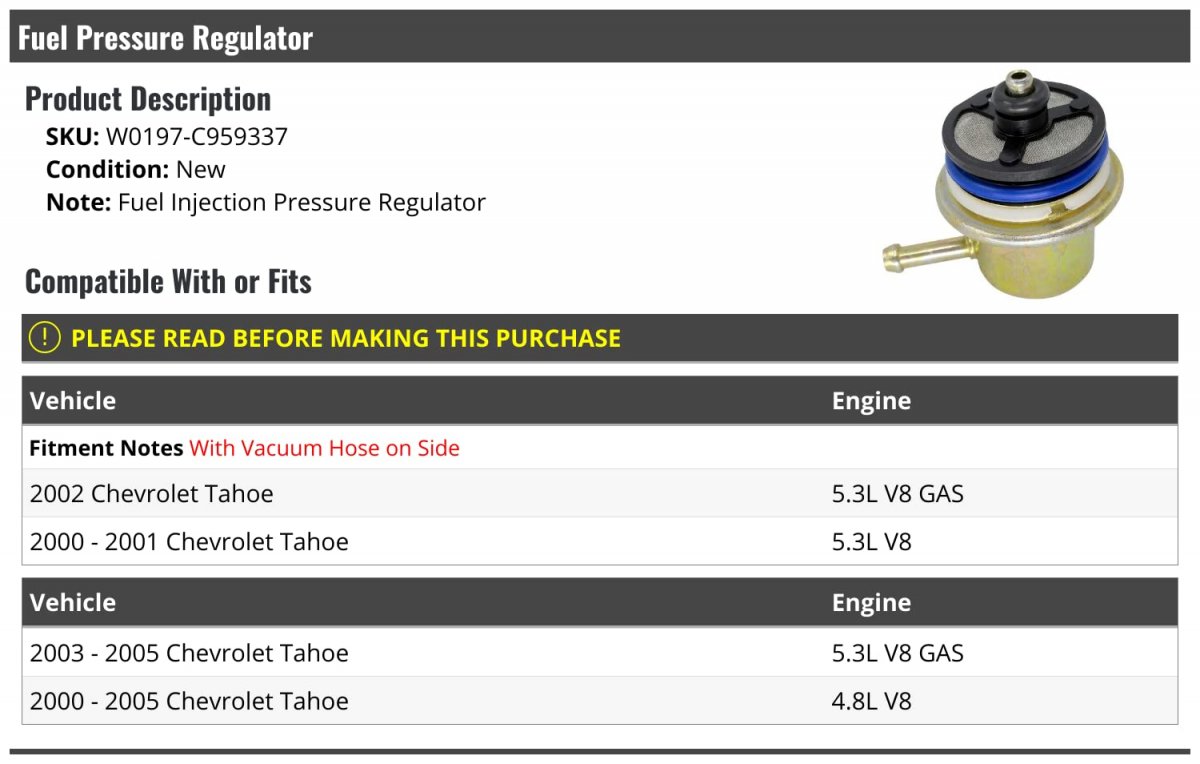Click the Compatible With or Fits heading

click(x=168, y=282)
